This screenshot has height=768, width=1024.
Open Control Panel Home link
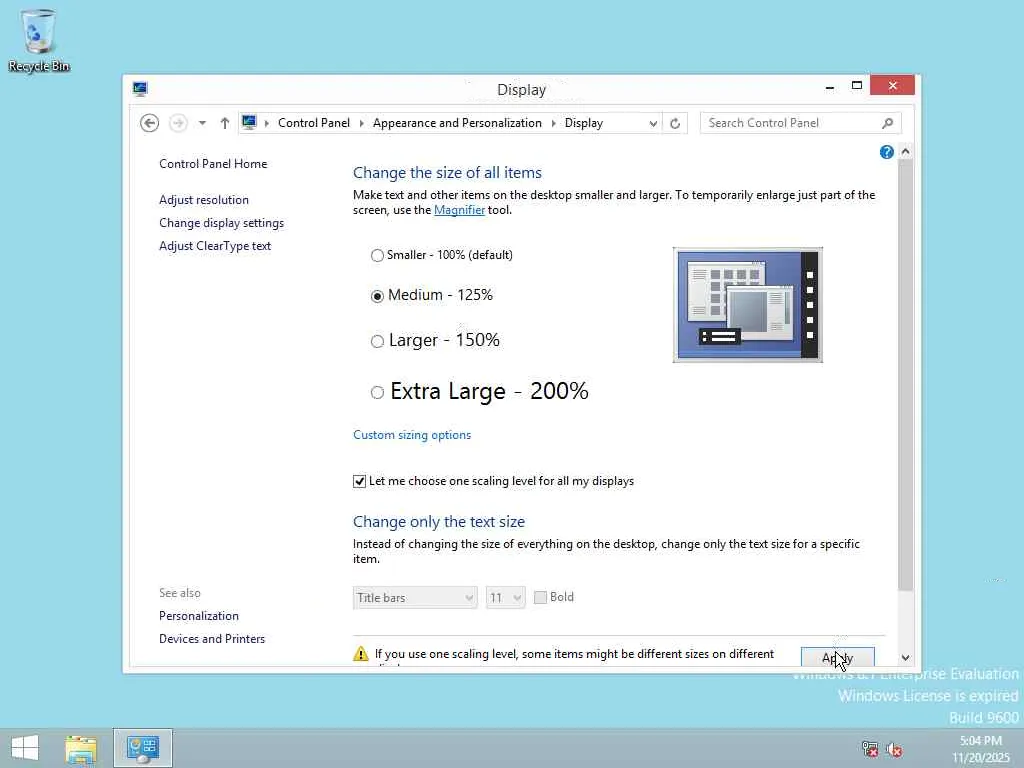pos(213,164)
